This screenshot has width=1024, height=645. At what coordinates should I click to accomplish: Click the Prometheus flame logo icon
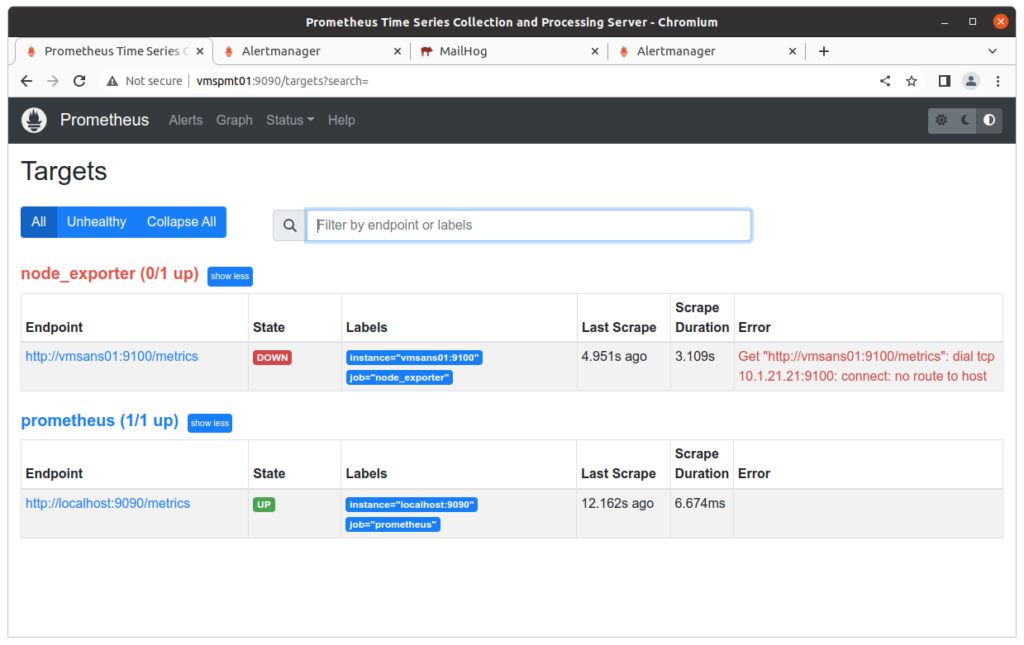[x=34, y=120]
